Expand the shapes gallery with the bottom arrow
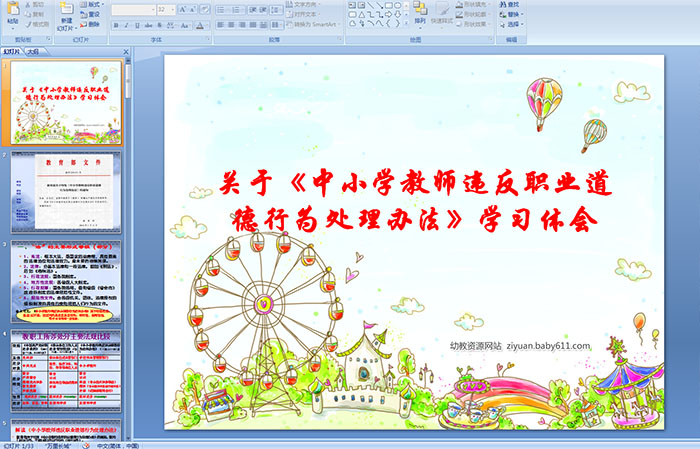This screenshot has width=700, height=449. click(406, 23)
